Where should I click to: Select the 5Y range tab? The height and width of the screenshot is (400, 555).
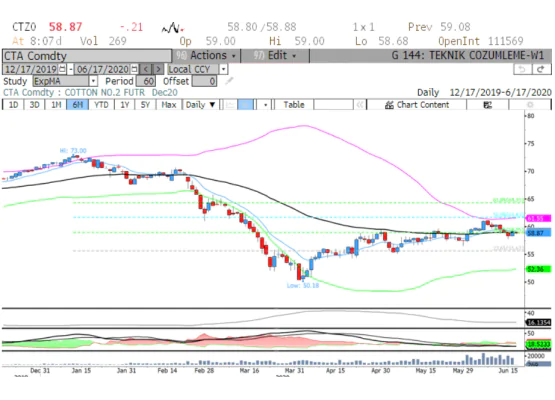145,105
